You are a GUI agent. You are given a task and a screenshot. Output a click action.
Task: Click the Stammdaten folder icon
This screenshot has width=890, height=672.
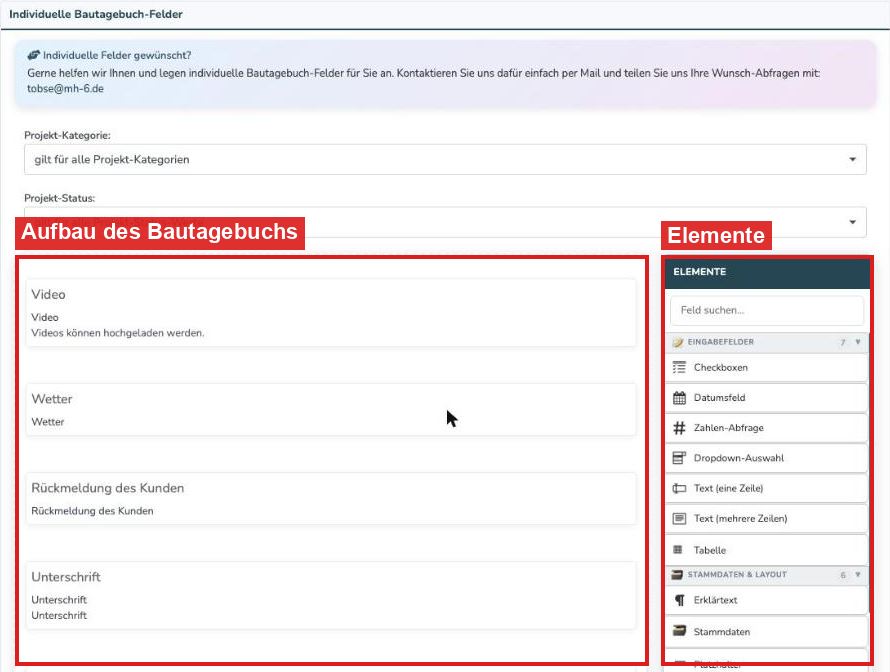point(679,631)
